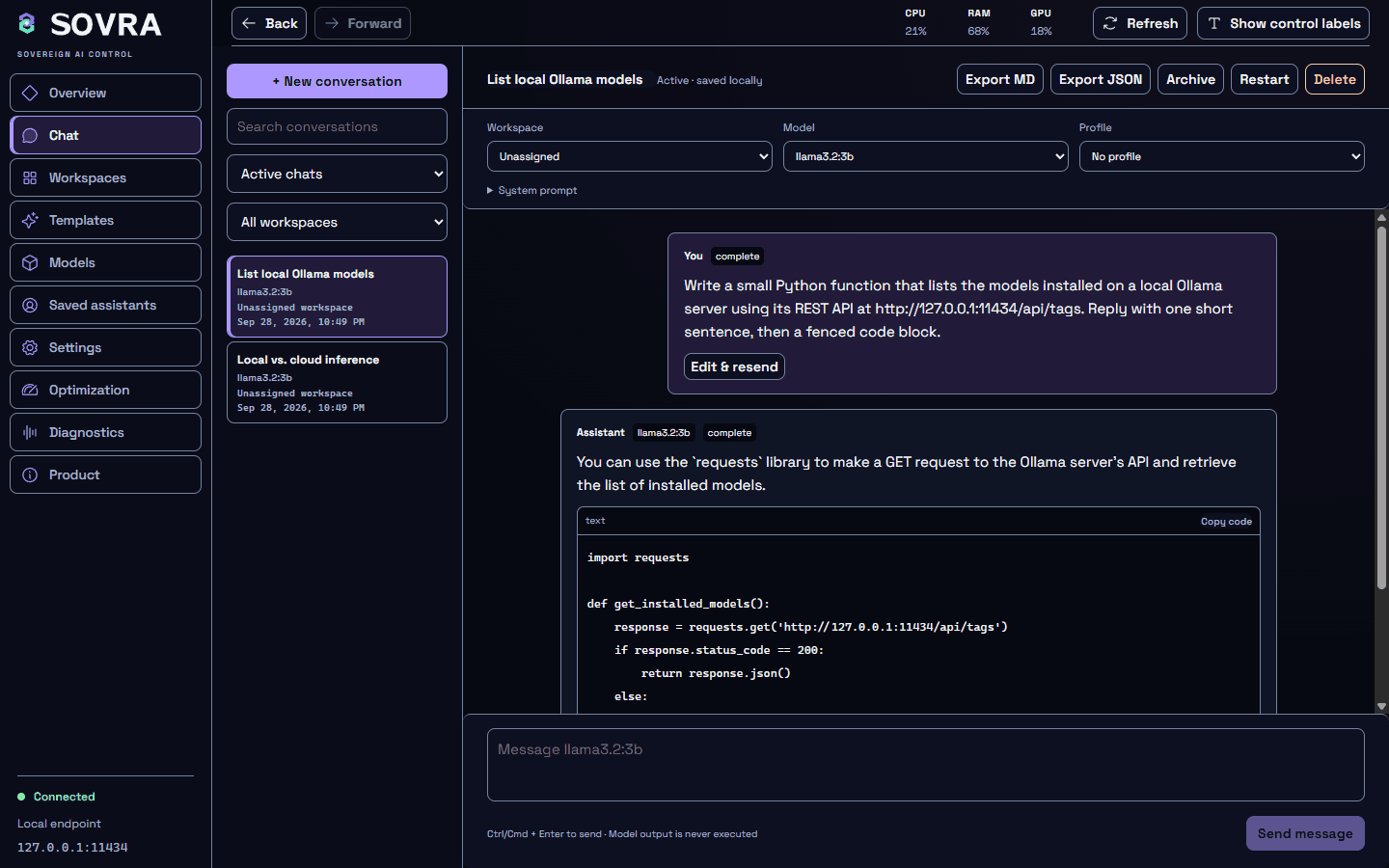Viewport: 1389px width, 868px height.
Task: Open the Active chats filter dropdown
Action: (337, 174)
